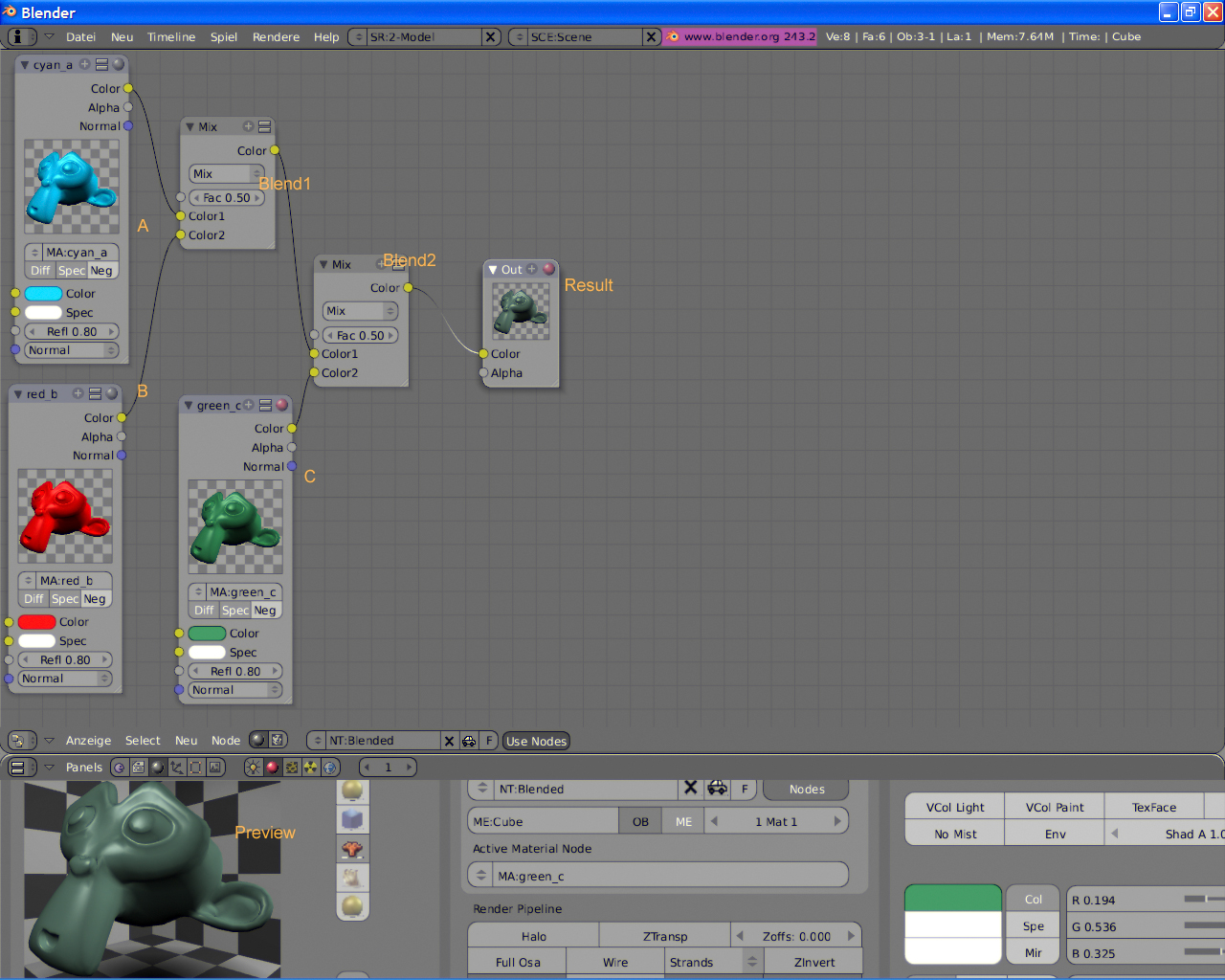Open the www.blender.org link
The height and width of the screenshot is (980, 1225).
[740, 36]
